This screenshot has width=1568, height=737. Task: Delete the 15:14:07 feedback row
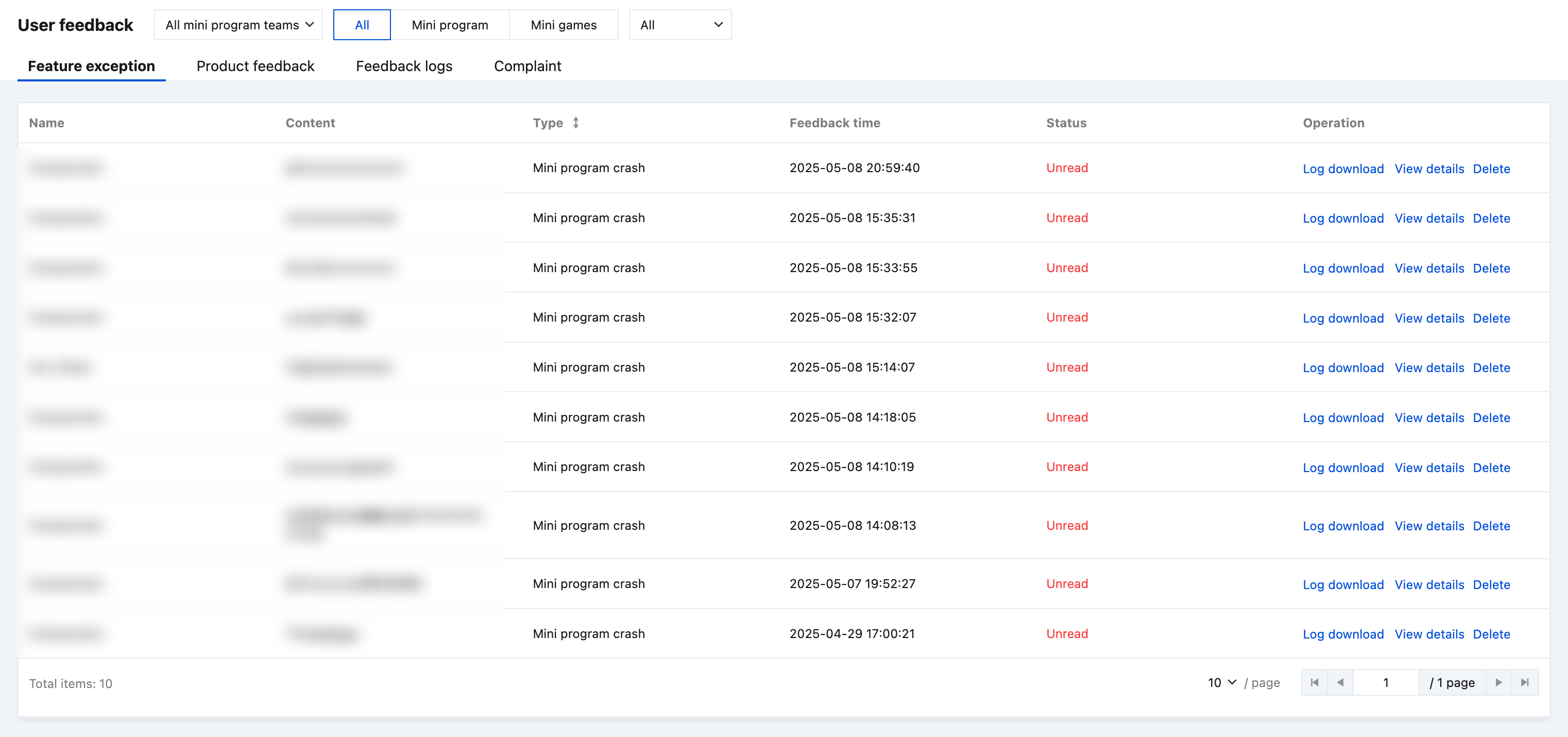pos(1491,368)
